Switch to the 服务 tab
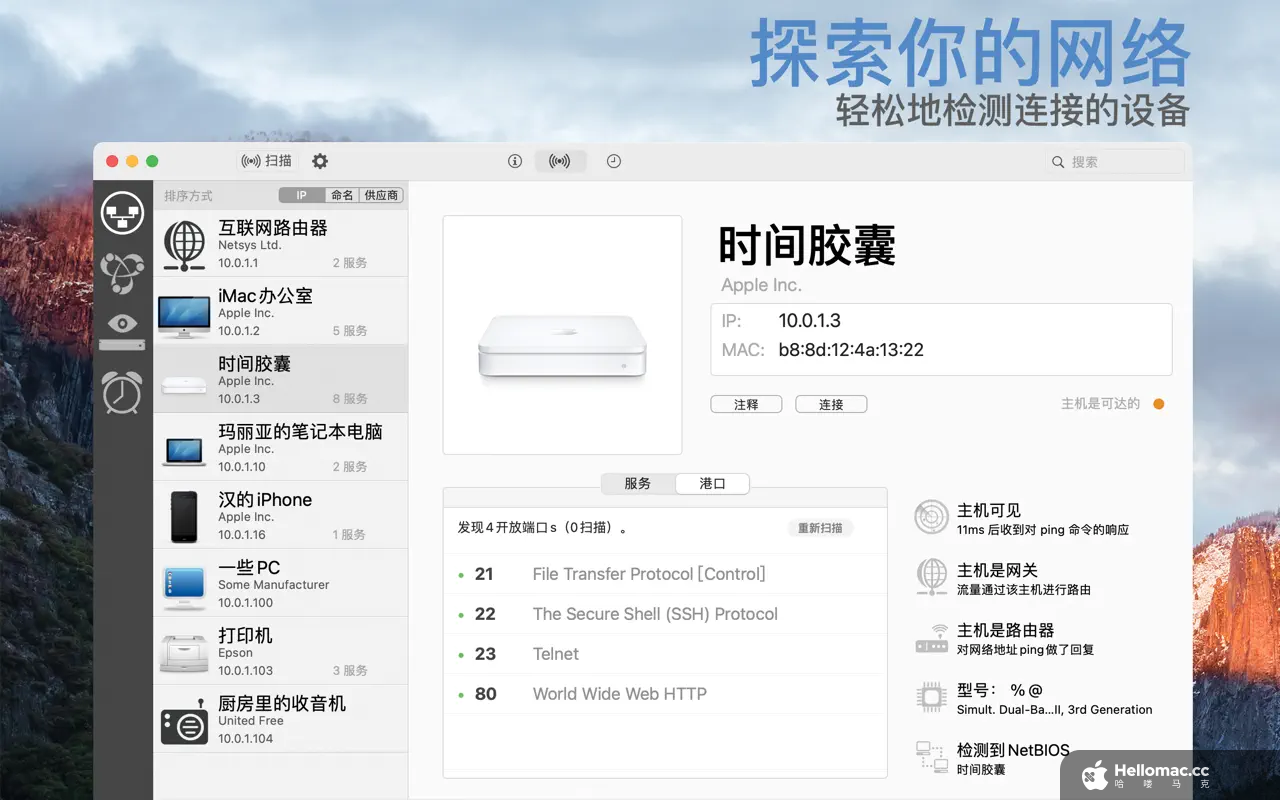The width and height of the screenshot is (1280, 800). pyautogui.click(x=638, y=483)
